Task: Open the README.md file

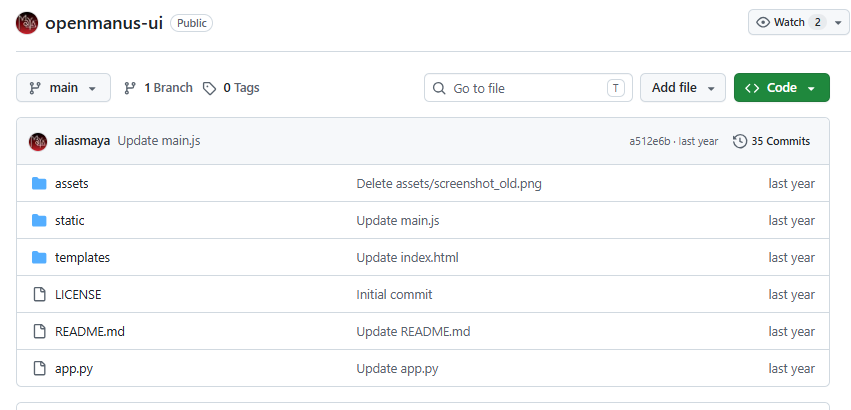Action: coord(90,331)
